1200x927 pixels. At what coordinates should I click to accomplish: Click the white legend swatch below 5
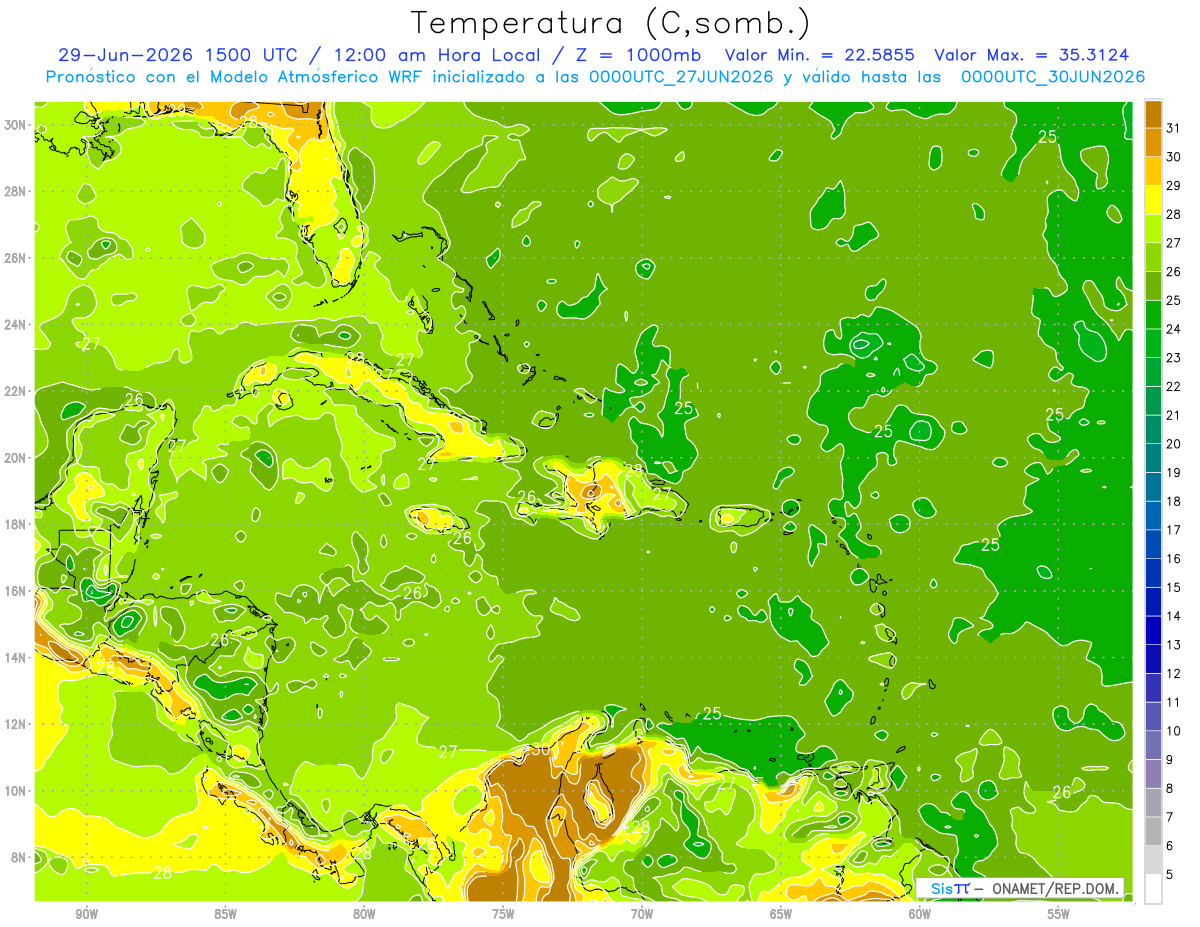[x=1153, y=889]
